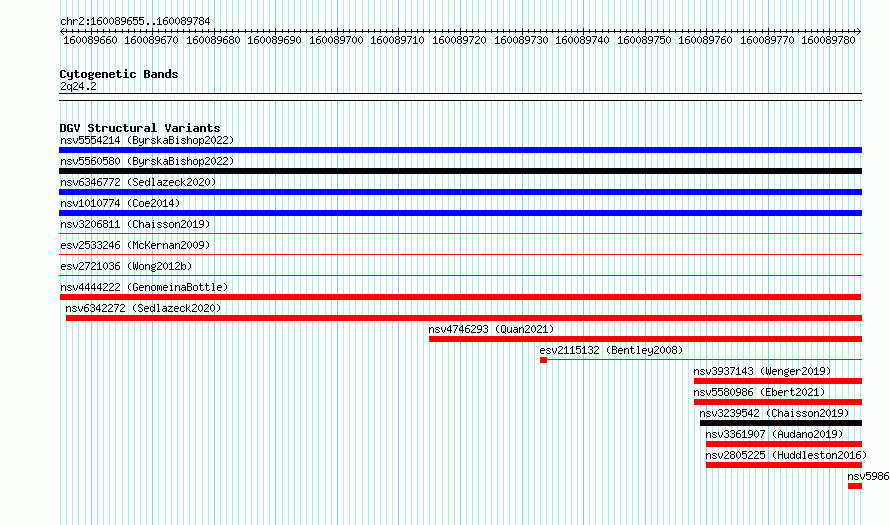
Task: Open nsv5580986 (Ebert2021) variant
Action: tap(759, 392)
